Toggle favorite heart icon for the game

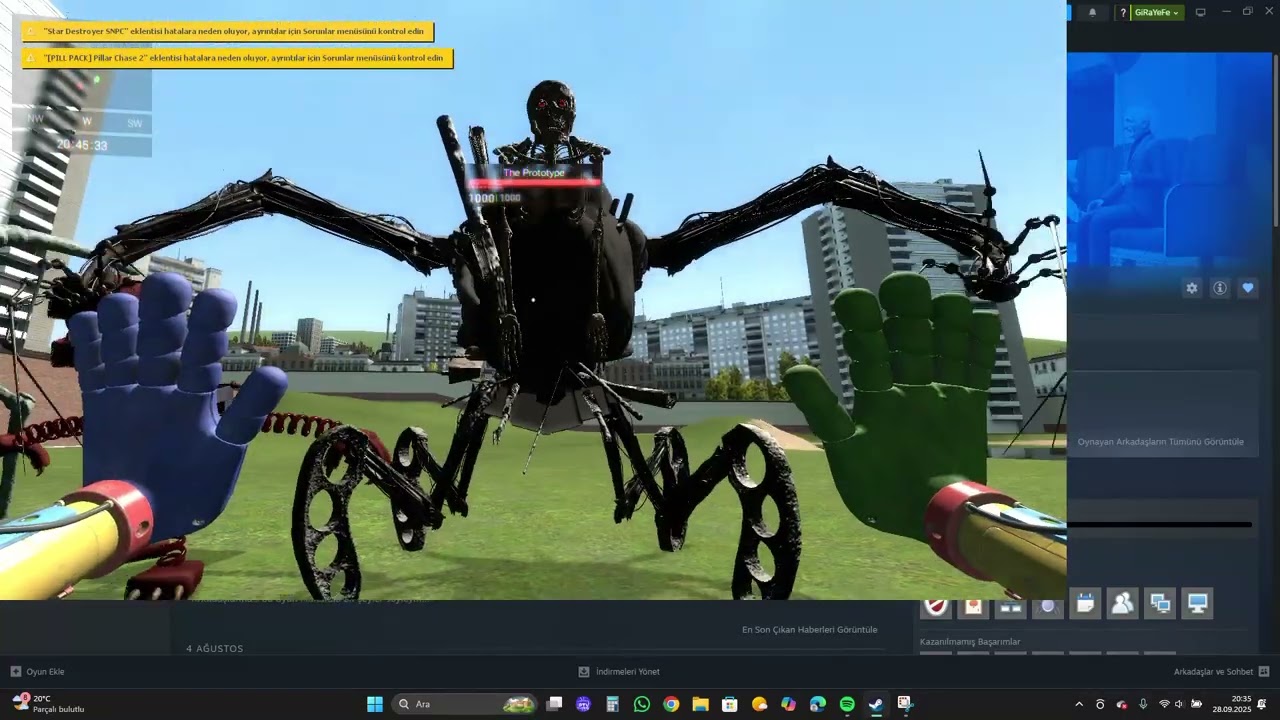[x=1248, y=288]
